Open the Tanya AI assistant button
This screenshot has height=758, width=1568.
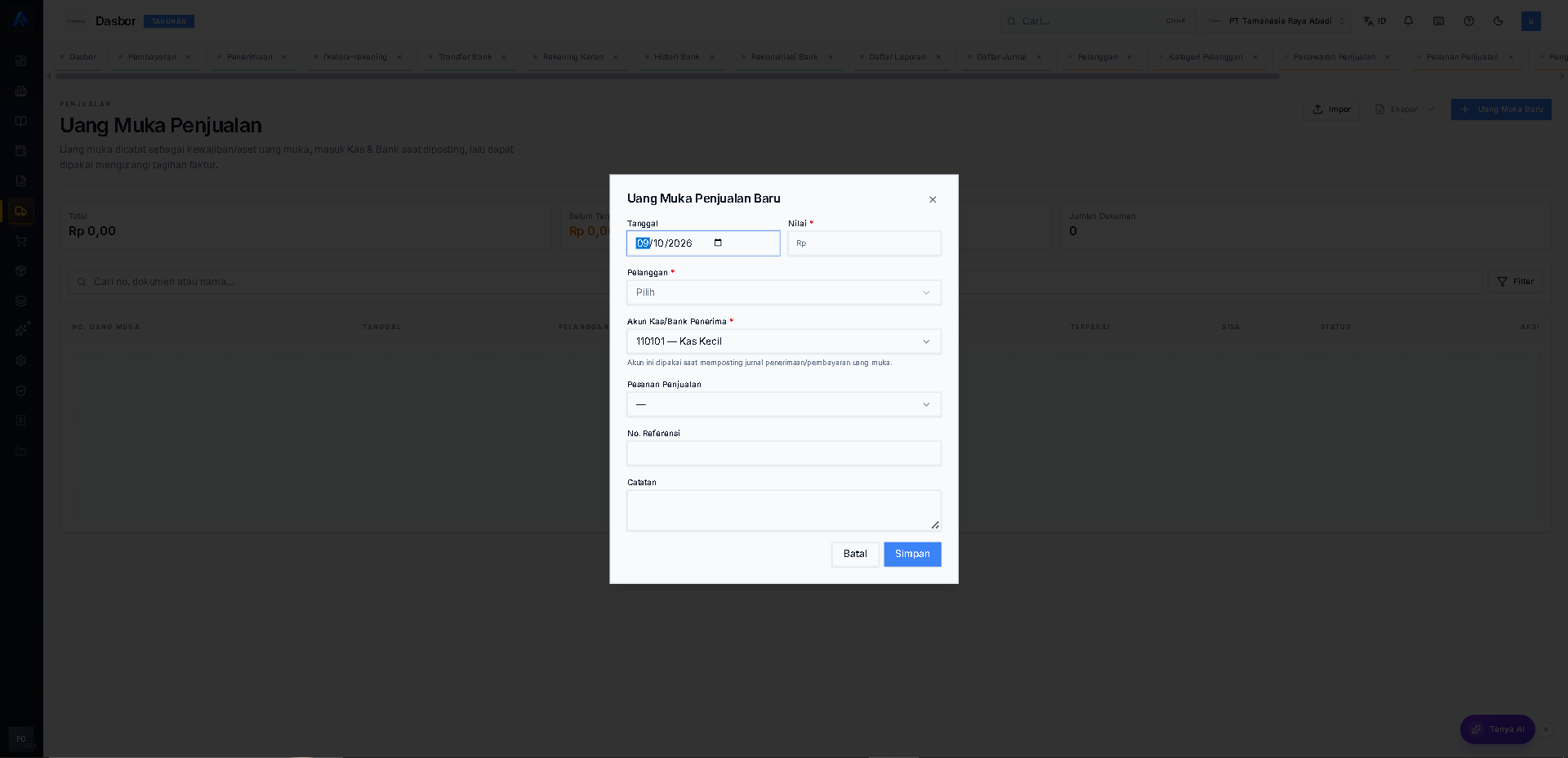click(x=1498, y=729)
